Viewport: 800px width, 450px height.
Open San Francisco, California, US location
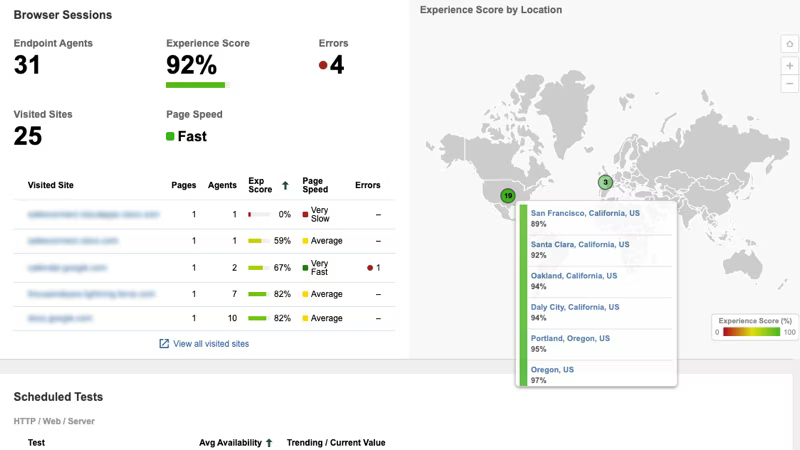(585, 213)
